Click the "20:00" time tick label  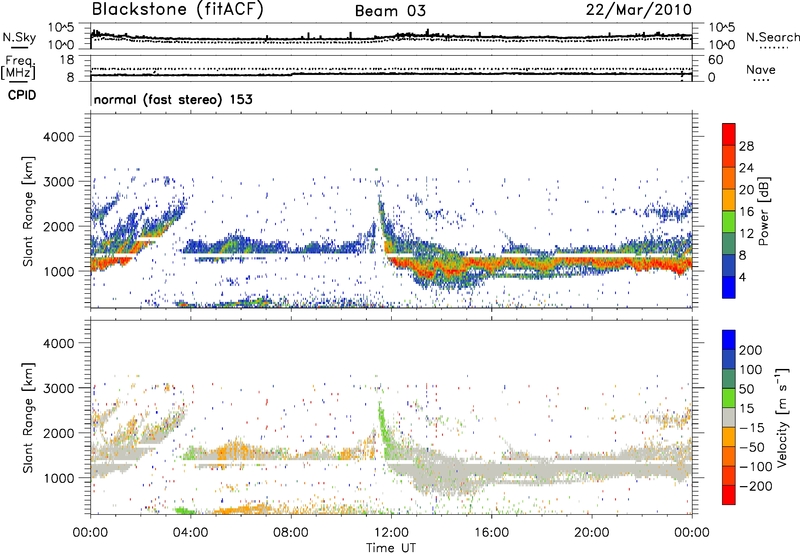pyautogui.click(x=591, y=533)
